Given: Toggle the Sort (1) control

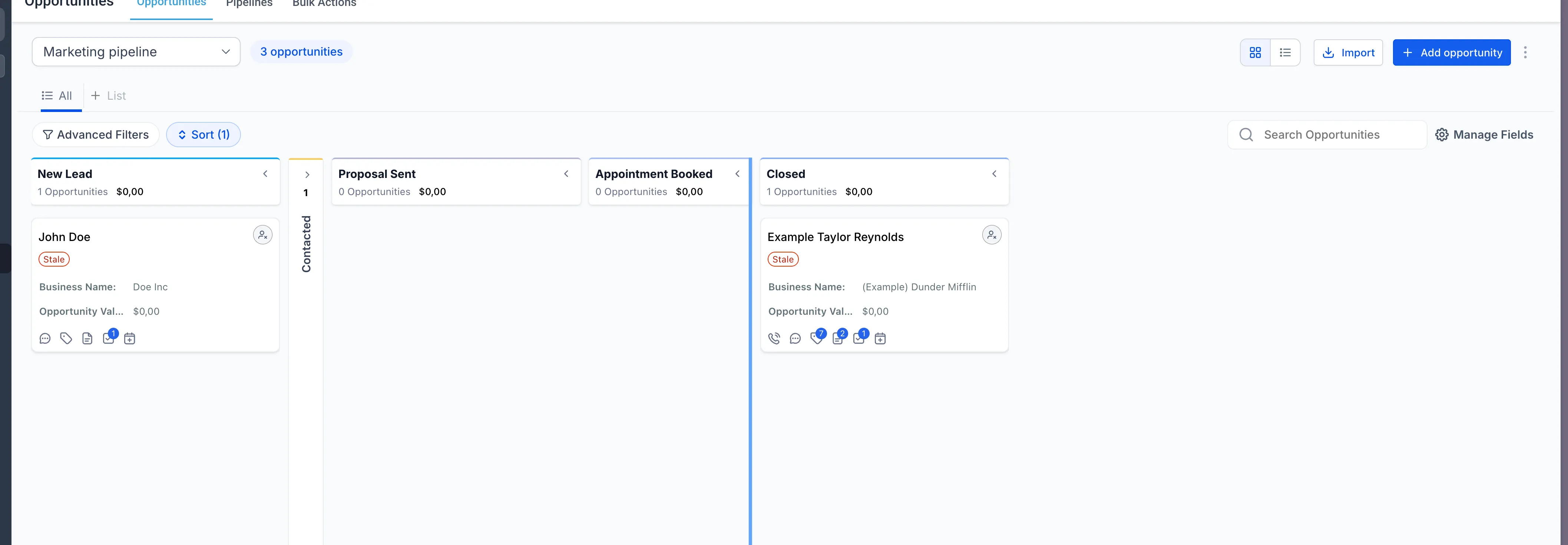Looking at the screenshot, I should tap(203, 135).
